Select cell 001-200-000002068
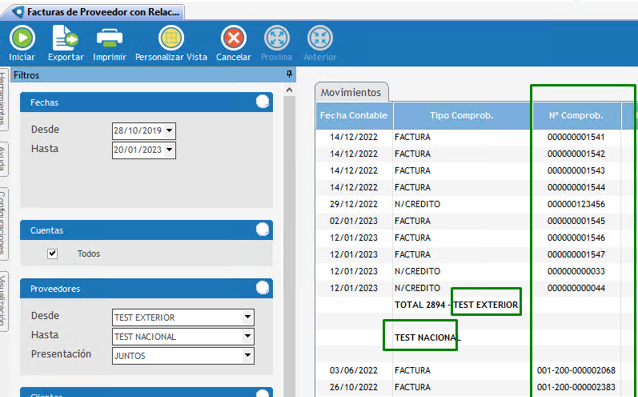Screen dimensions: 638x397 576,370
